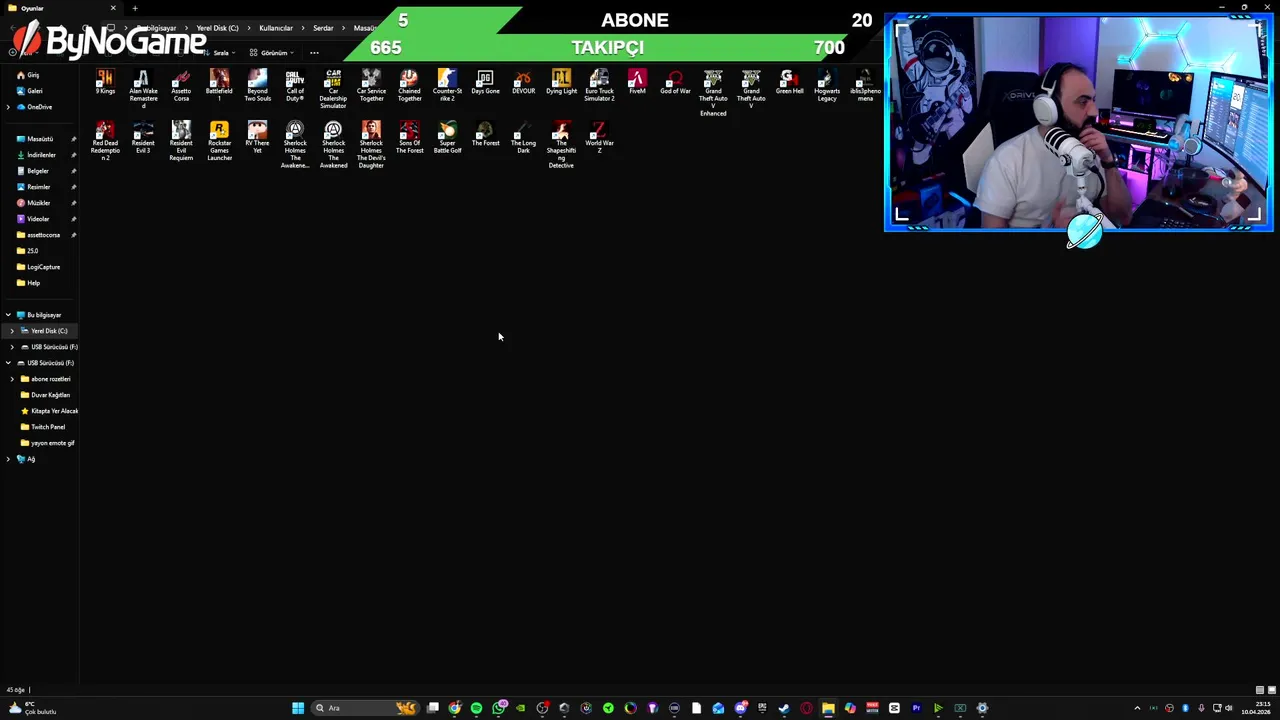
Task: Open the Görünüm view dropdown
Action: [x=271, y=53]
